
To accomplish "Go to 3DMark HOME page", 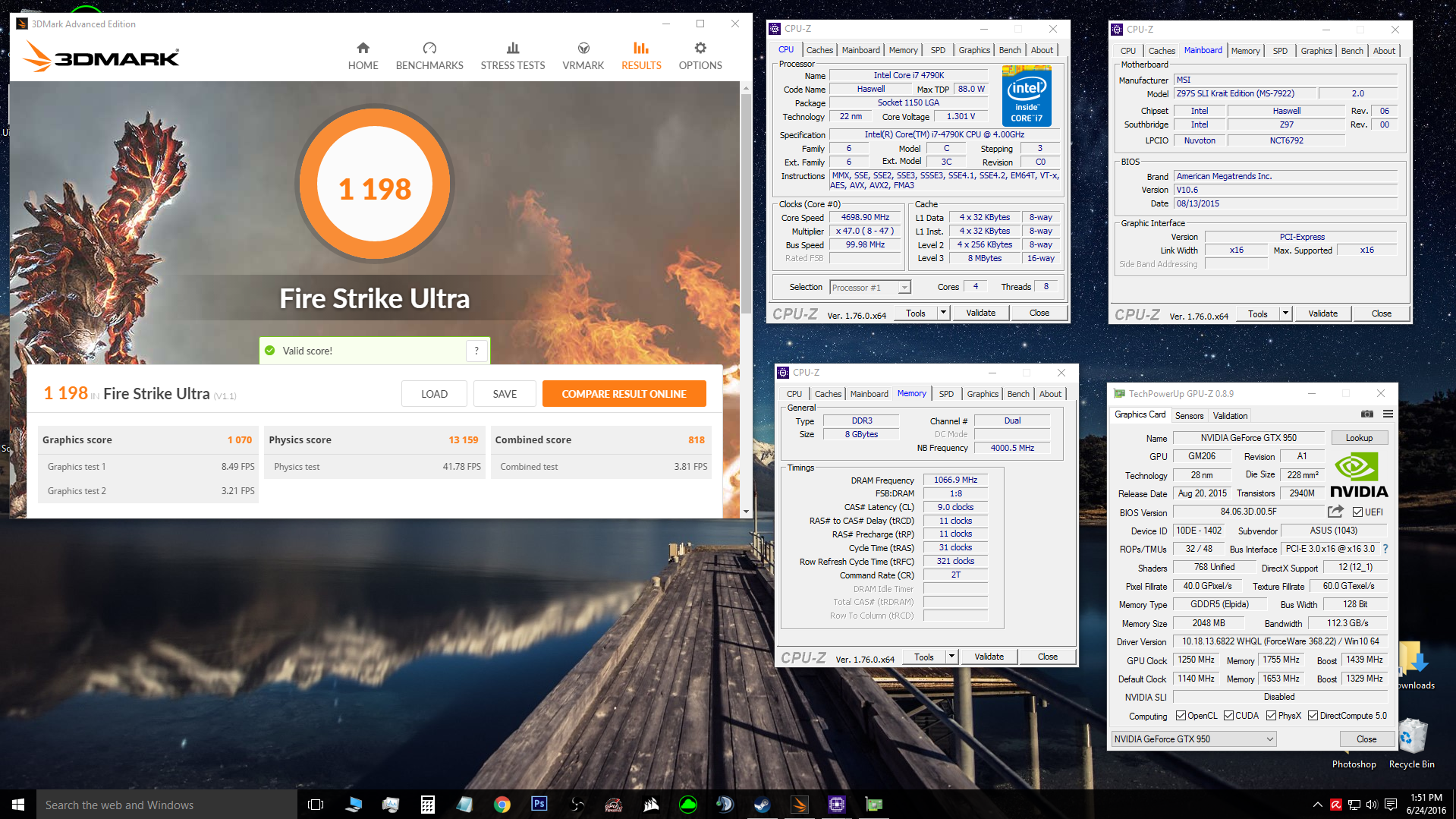I will pyautogui.click(x=363, y=57).
